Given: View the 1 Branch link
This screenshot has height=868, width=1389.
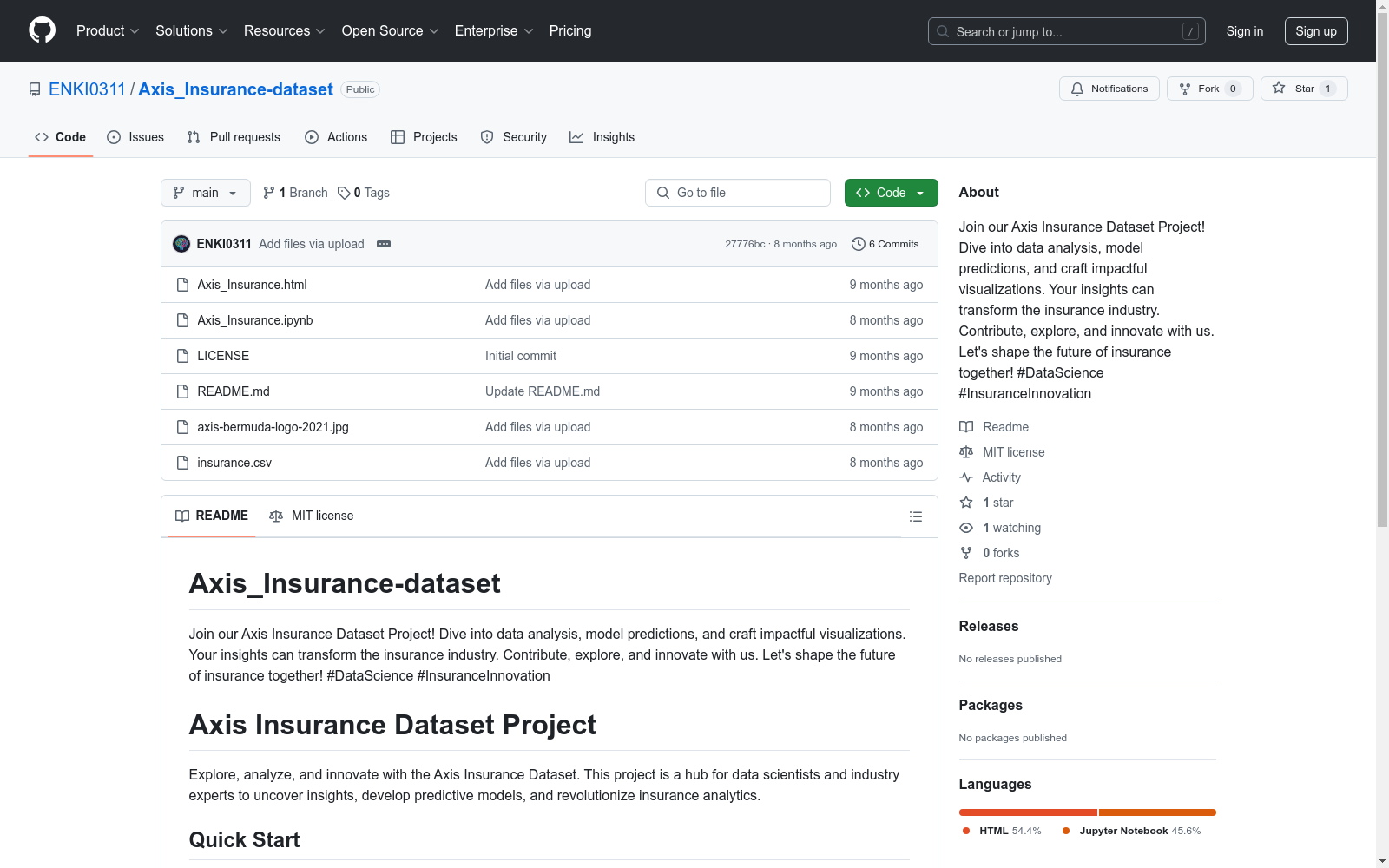Looking at the screenshot, I should [x=295, y=193].
